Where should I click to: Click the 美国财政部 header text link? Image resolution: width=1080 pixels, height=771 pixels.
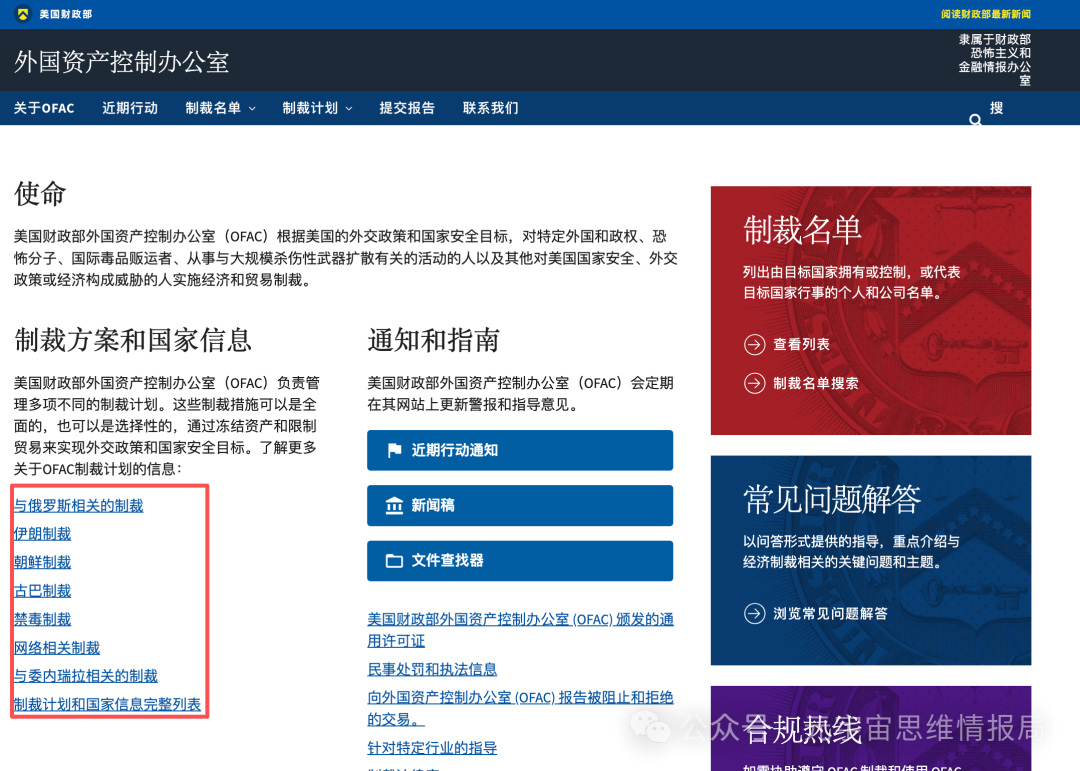click(x=65, y=14)
